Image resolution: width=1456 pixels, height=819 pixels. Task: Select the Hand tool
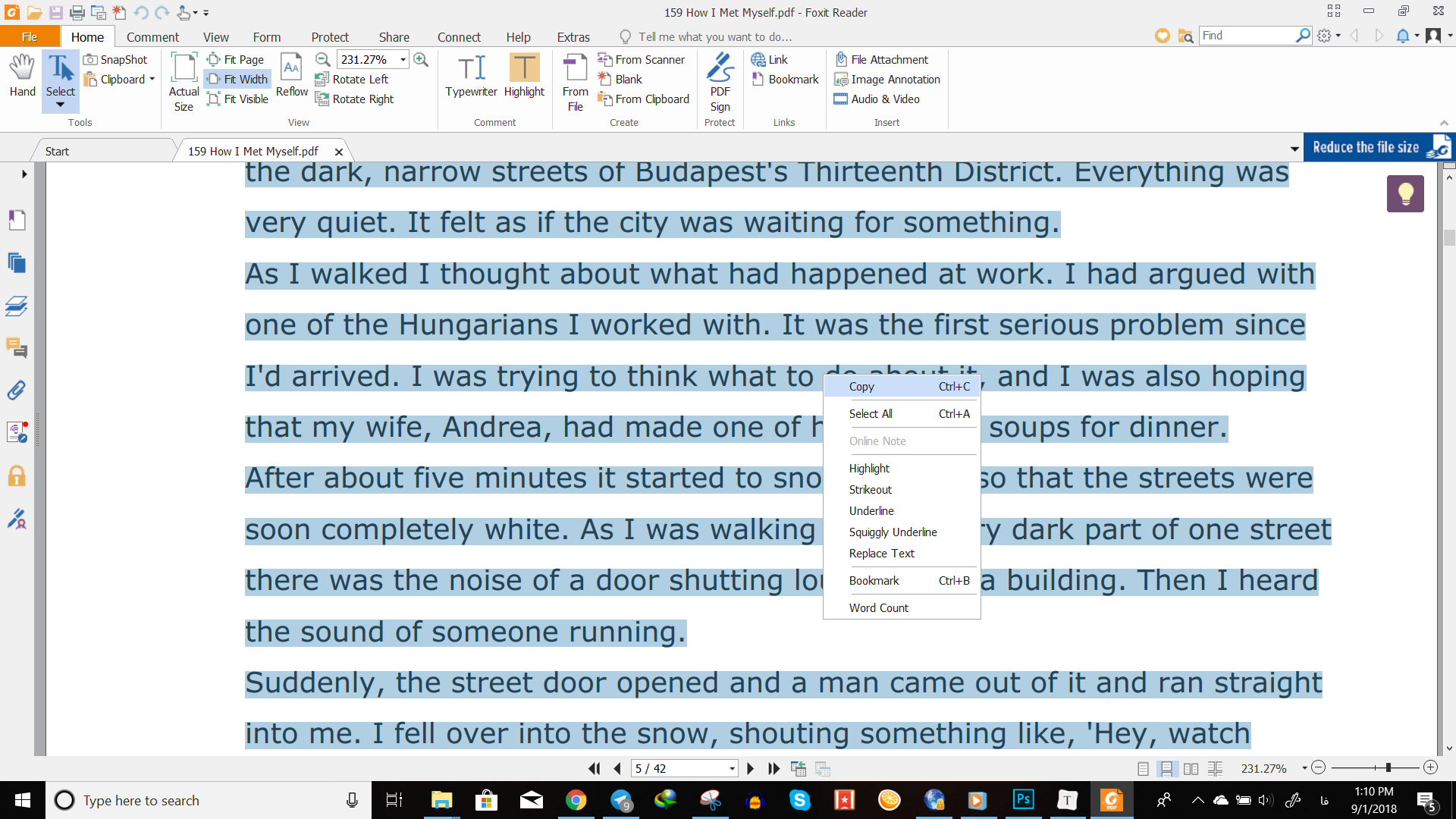[22, 76]
